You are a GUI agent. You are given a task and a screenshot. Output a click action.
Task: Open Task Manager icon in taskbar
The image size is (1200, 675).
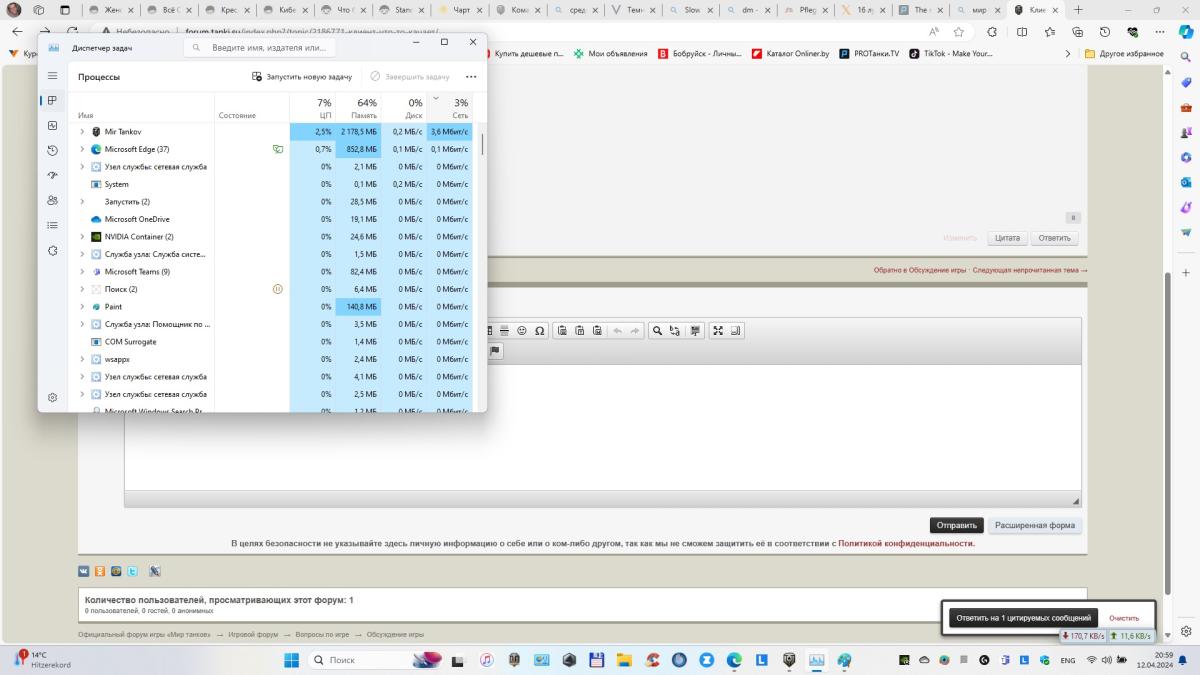816,660
